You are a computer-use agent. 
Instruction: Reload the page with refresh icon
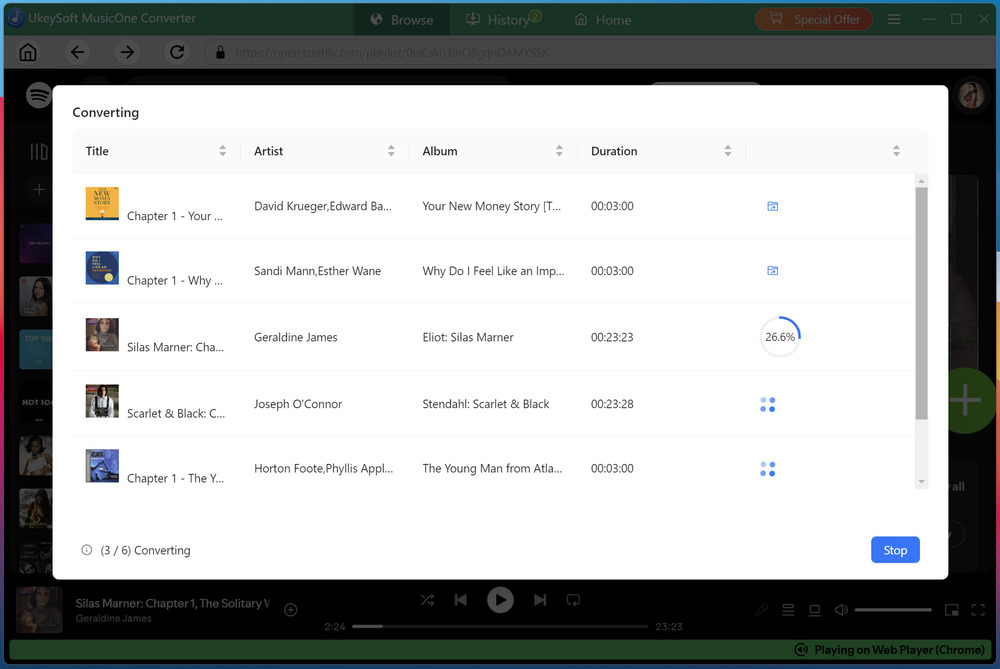177,52
